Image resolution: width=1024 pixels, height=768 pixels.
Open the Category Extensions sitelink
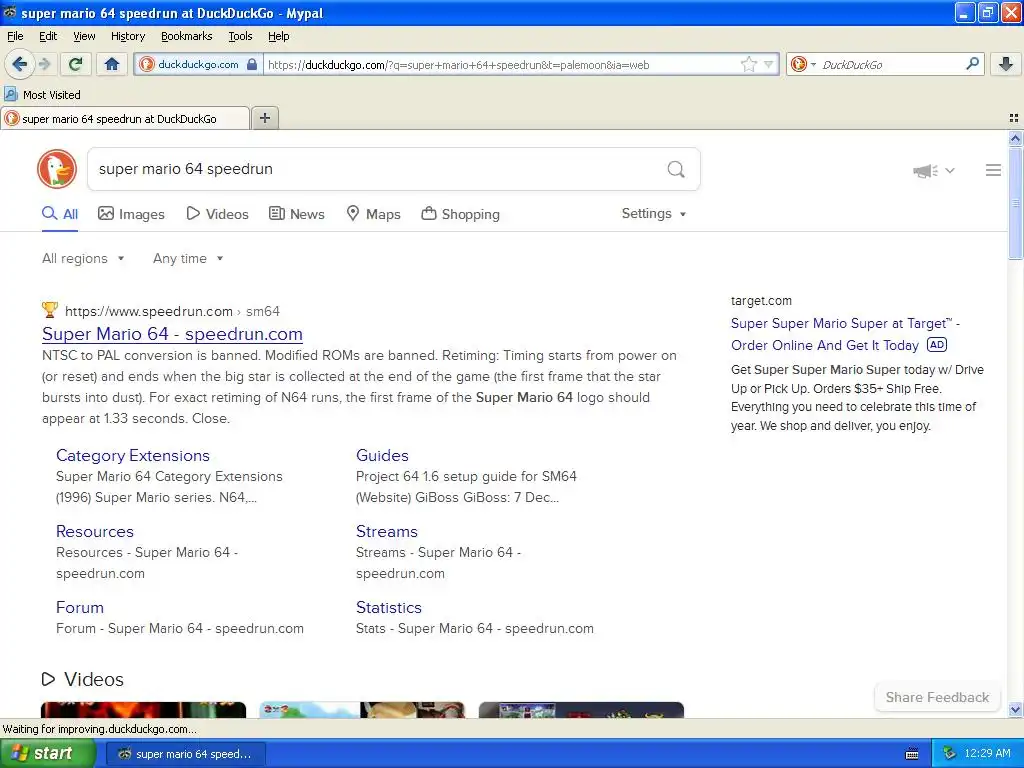tap(133, 455)
